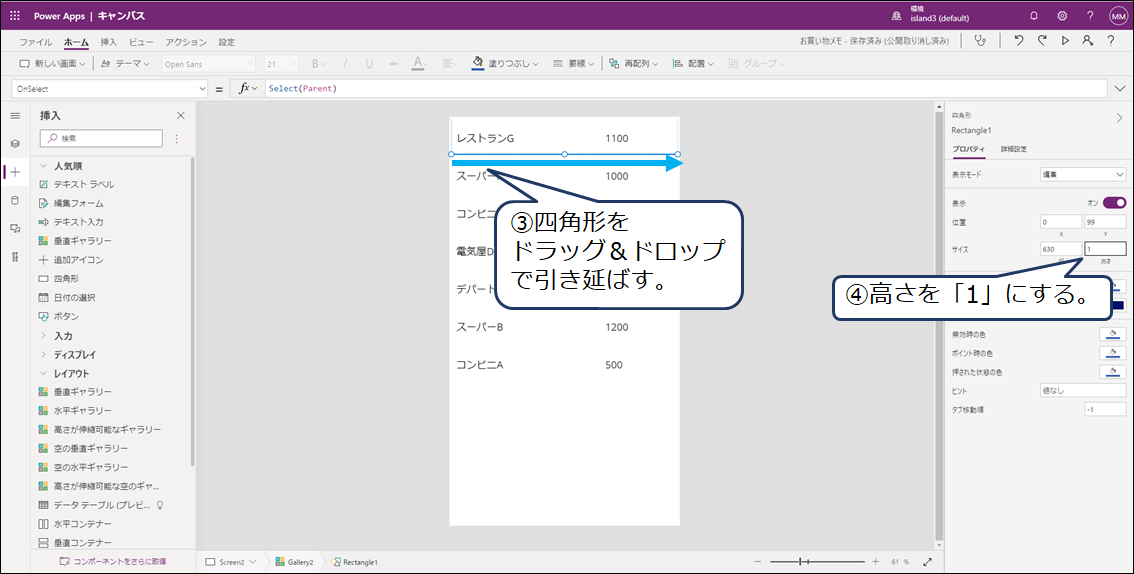The width and height of the screenshot is (1134, 574).
Task: Open the notifications bell
Action: pyautogui.click(x=1034, y=15)
